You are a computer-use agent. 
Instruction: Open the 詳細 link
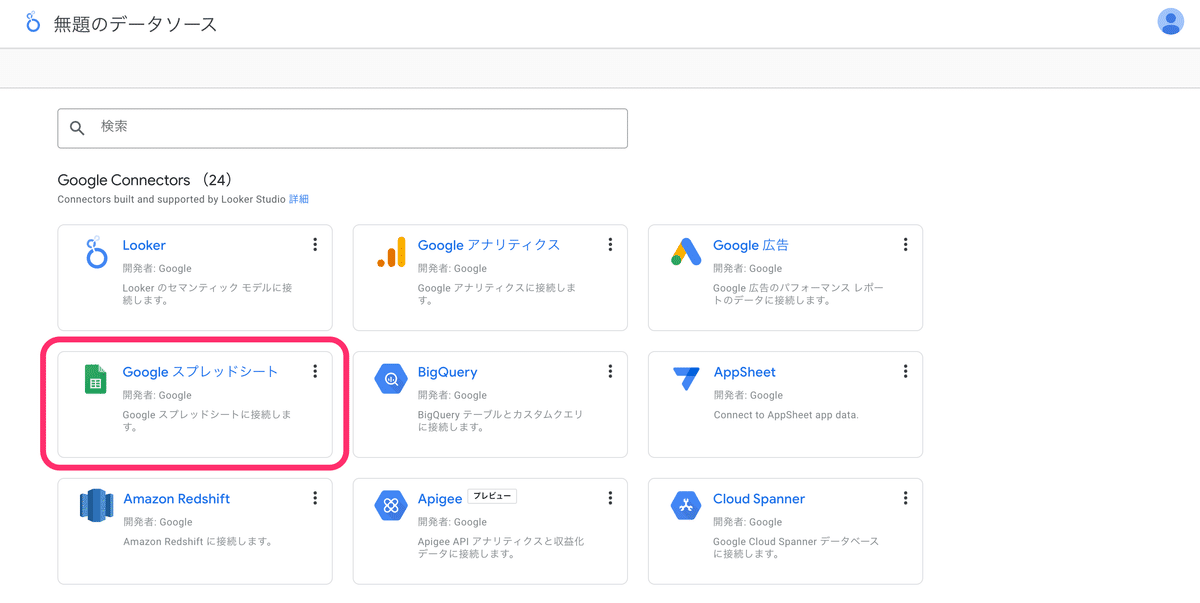click(x=299, y=199)
